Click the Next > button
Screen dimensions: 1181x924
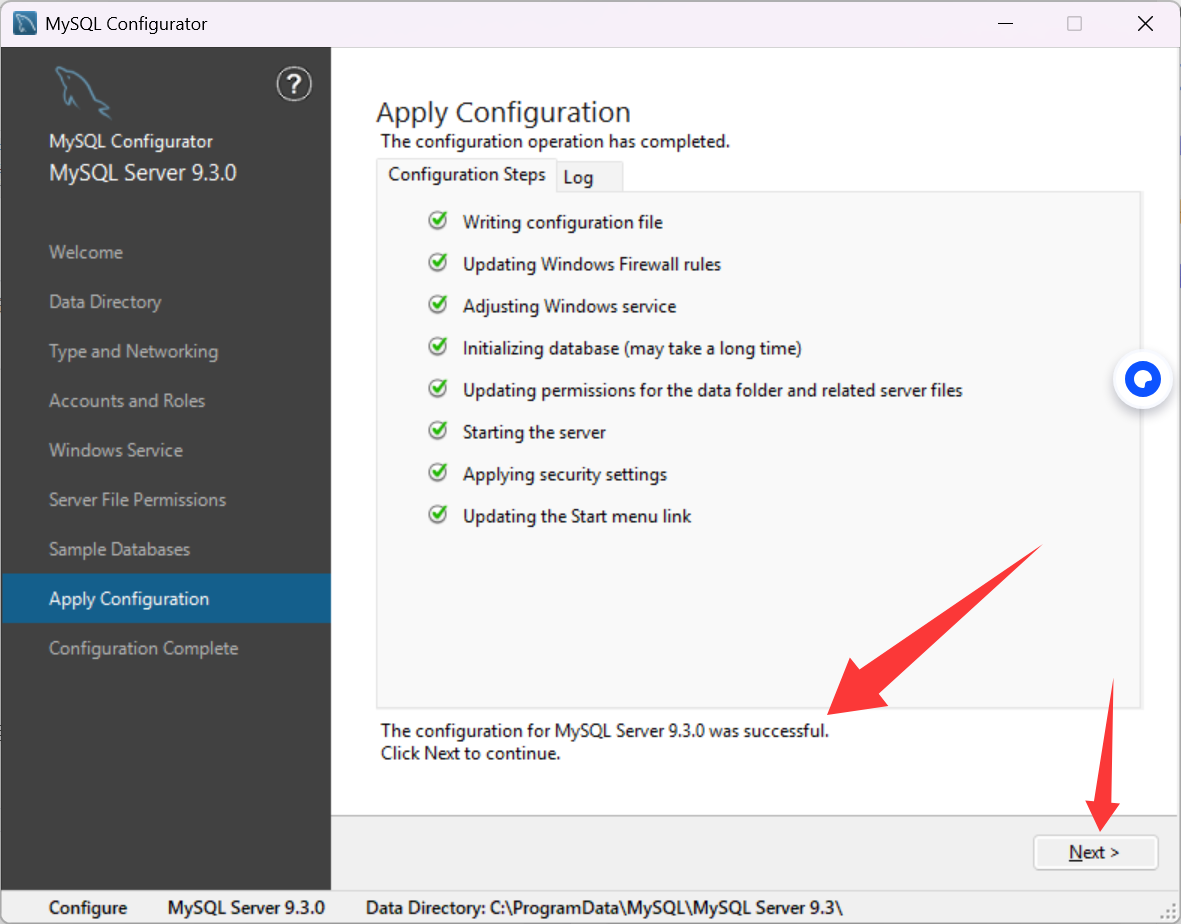pyautogui.click(x=1095, y=852)
